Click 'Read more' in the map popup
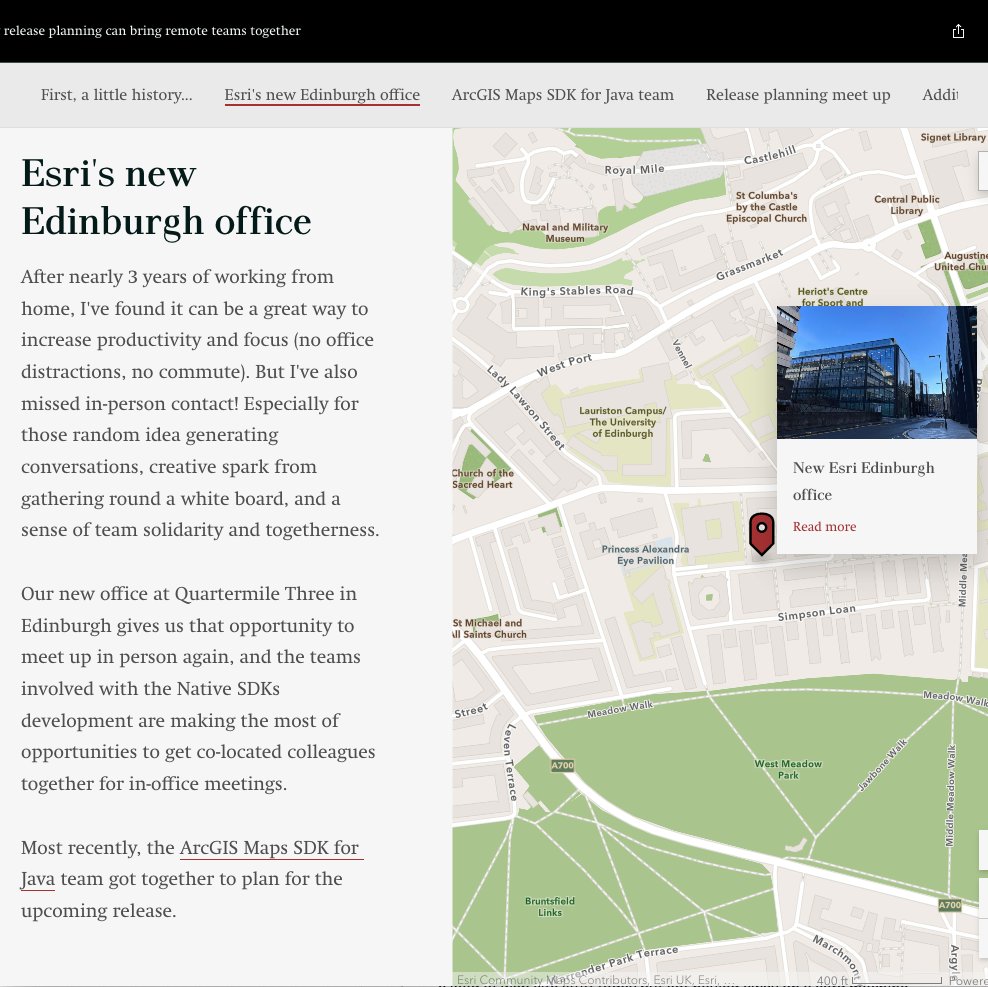 tap(824, 526)
